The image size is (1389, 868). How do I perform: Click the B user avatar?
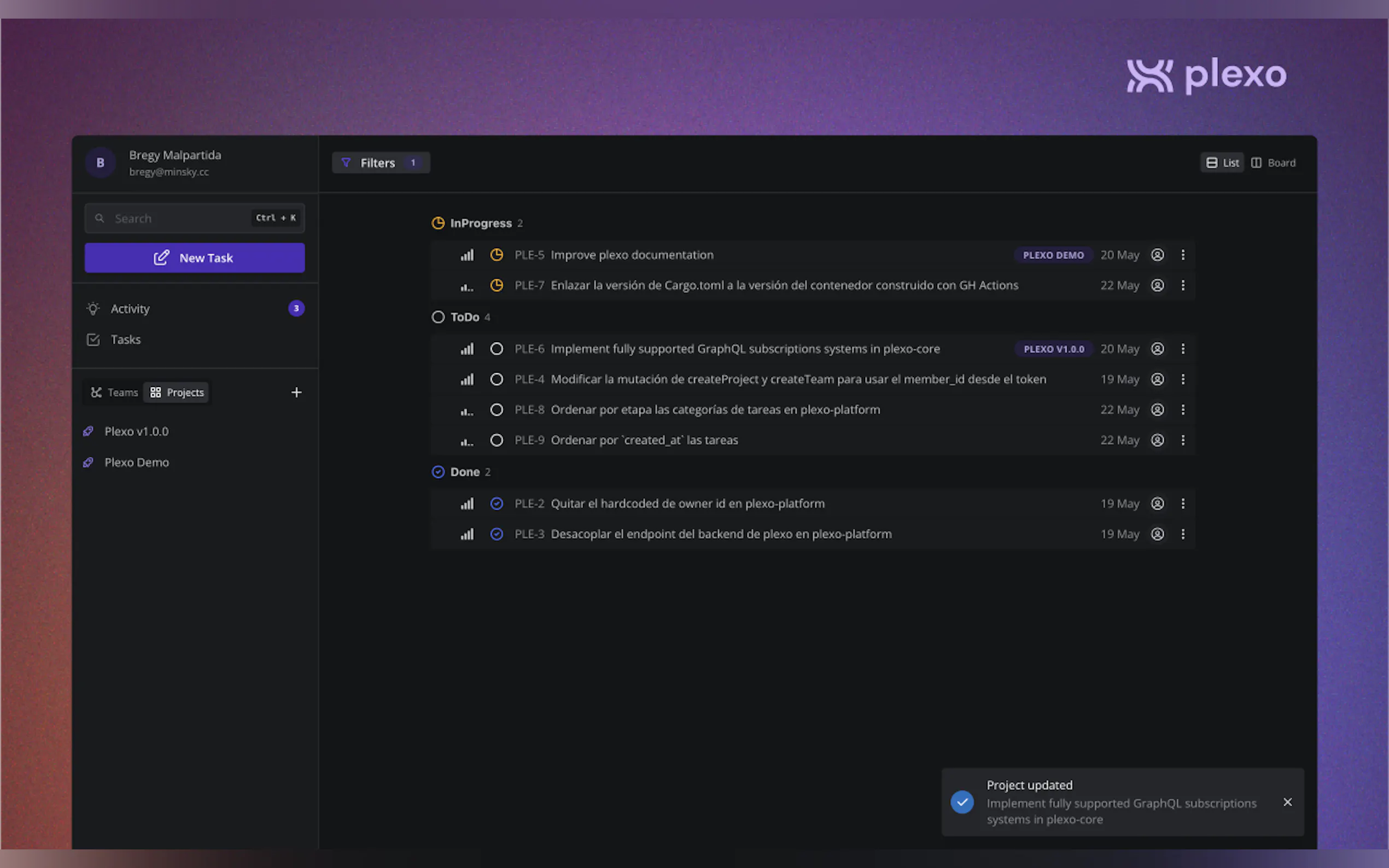pos(101,162)
